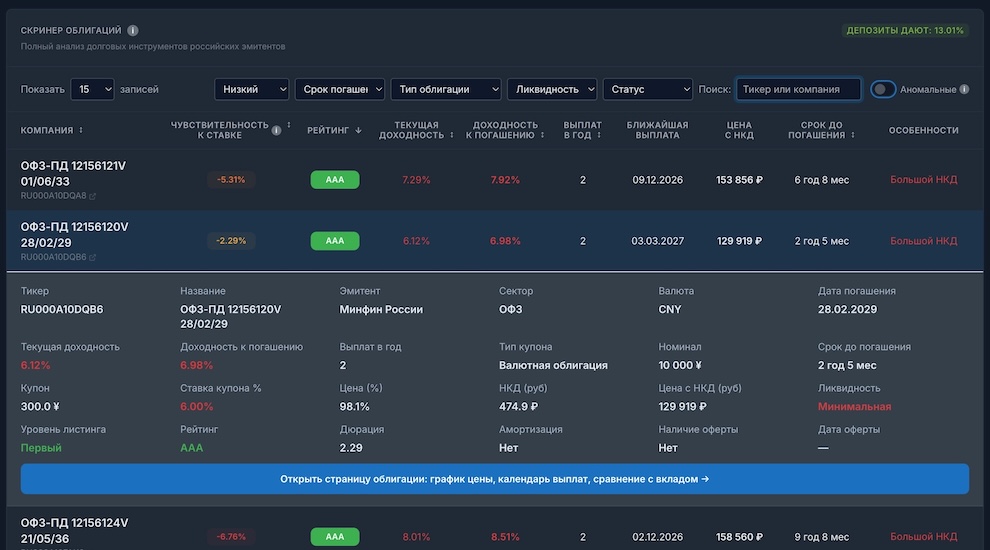Click the 474.9 ₽ НКД value
The width and height of the screenshot is (990, 550).
(x=518, y=407)
